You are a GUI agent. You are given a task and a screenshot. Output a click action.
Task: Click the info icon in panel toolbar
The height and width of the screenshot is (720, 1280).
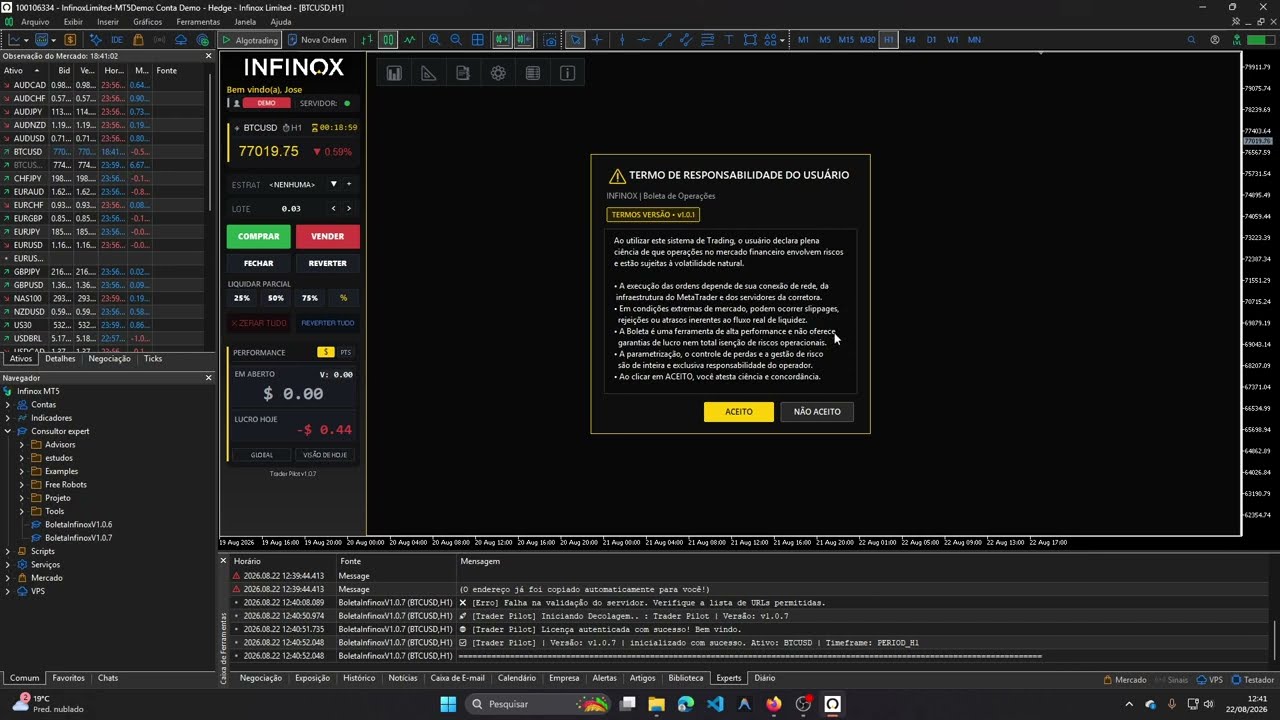567,73
